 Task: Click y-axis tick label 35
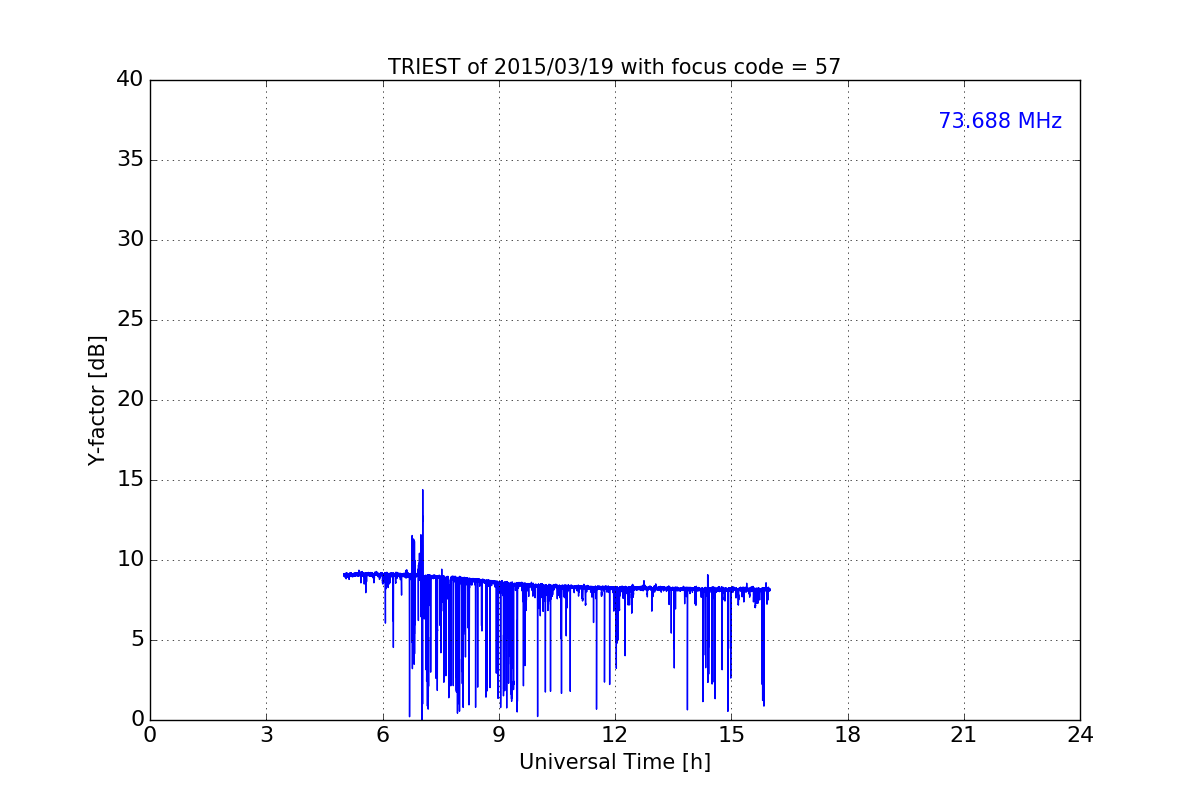click(x=130, y=160)
